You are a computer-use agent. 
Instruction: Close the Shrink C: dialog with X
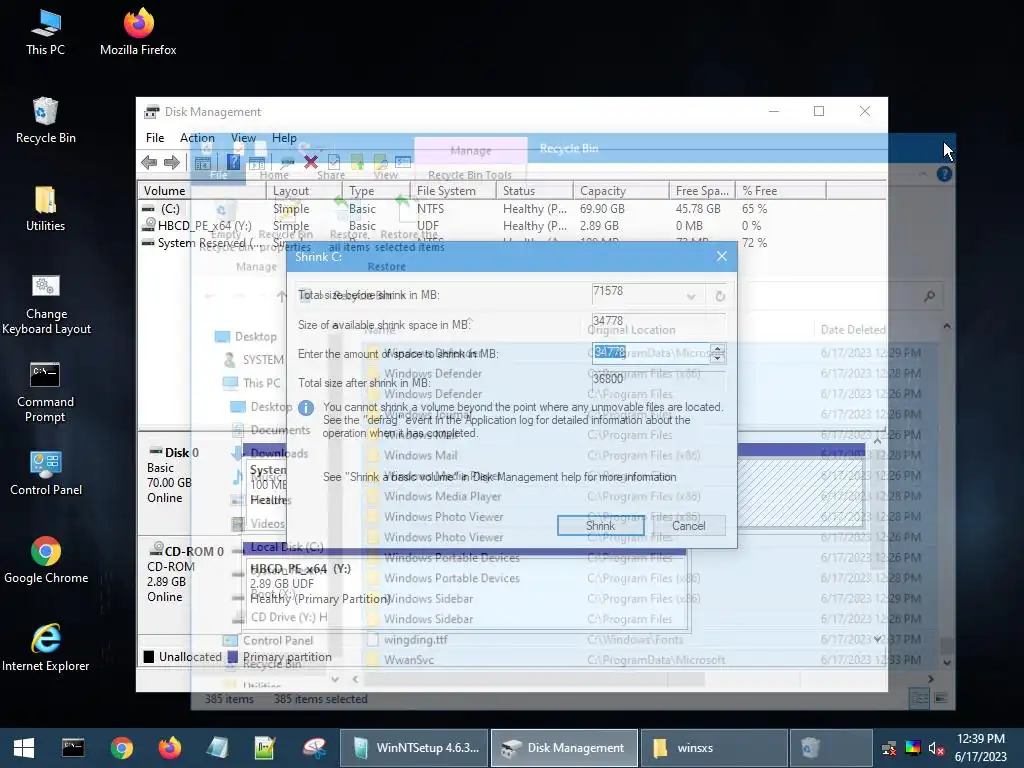722,256
